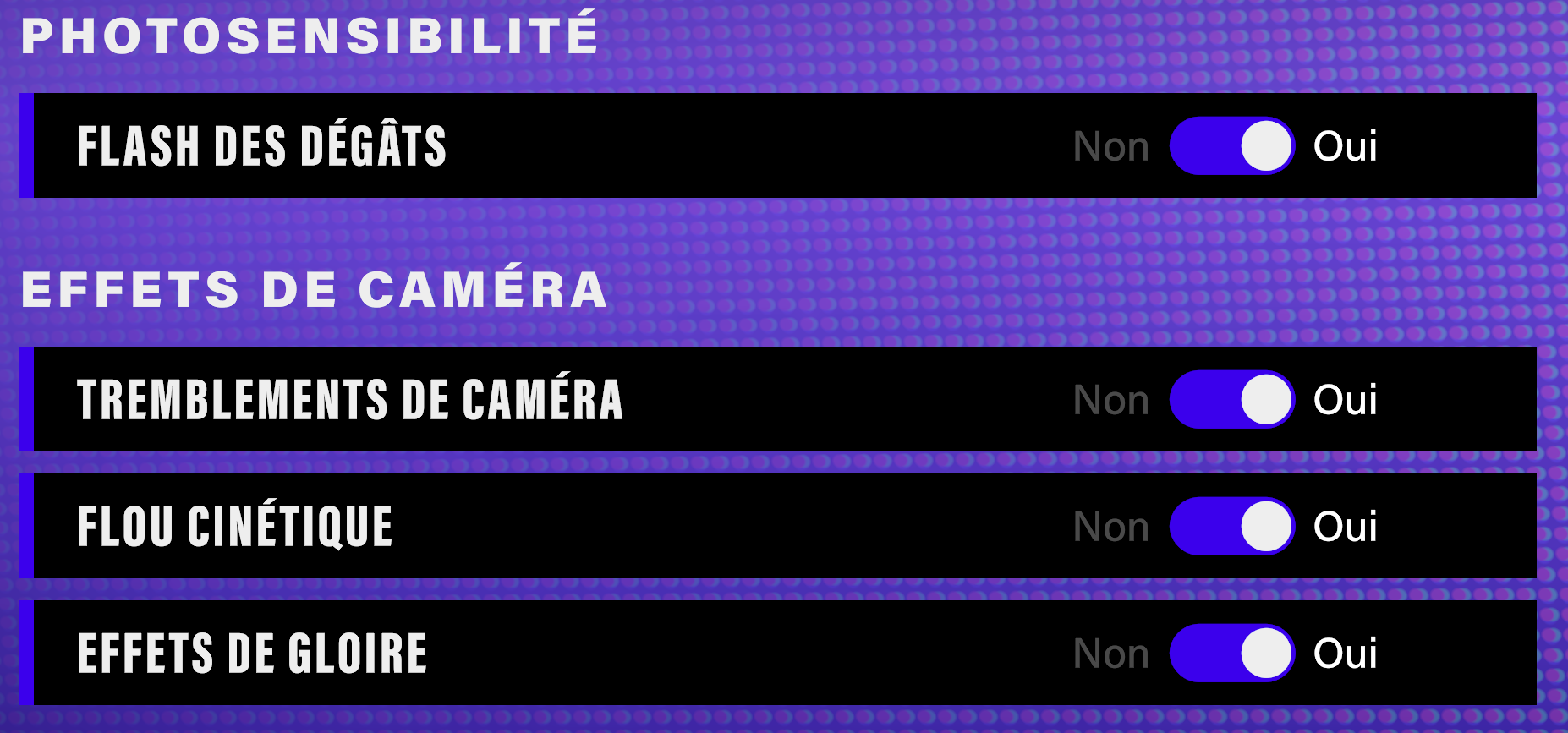Select the Flou cinétique row label
This screenshot has width=1568, height=733.
(x=235, y=527)
